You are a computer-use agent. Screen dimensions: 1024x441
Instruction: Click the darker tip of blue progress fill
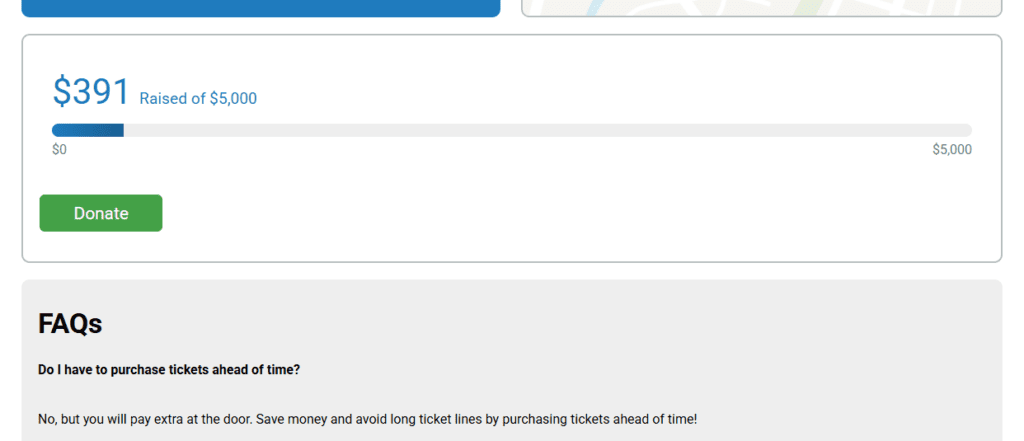tap(118, 131)
